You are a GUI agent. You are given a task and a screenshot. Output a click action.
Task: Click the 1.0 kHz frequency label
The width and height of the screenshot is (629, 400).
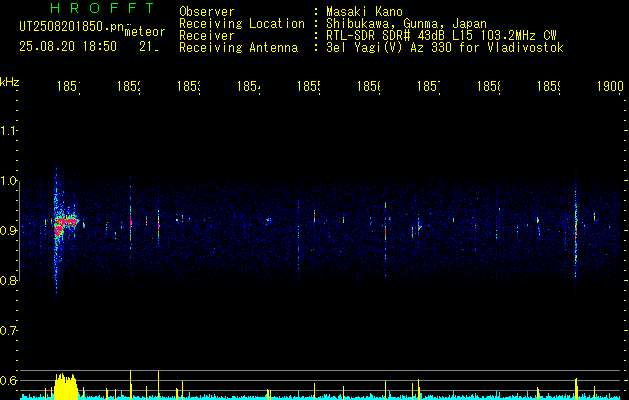tap(8, 181)
